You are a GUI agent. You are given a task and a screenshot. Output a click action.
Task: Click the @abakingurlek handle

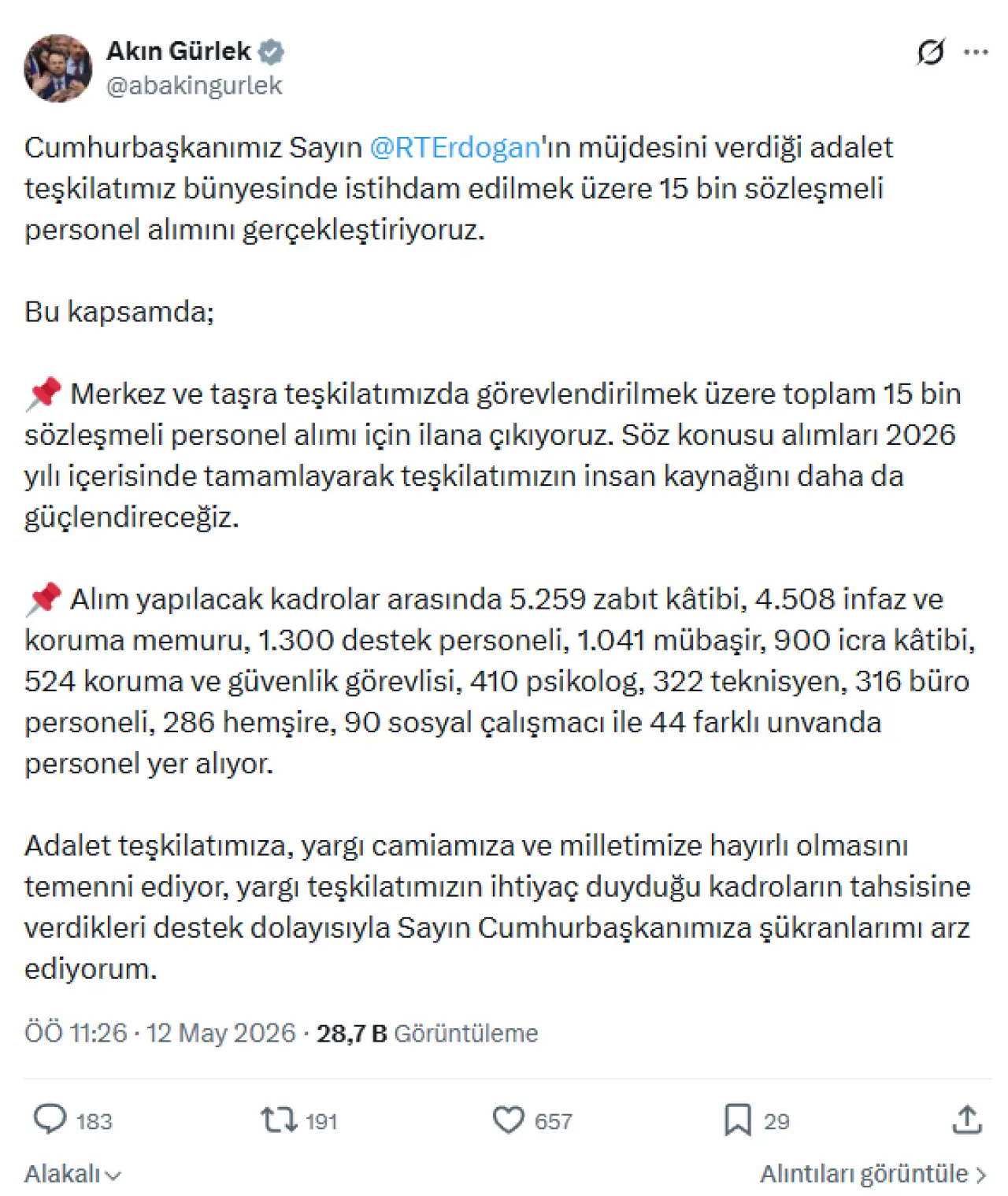point(194,85)
